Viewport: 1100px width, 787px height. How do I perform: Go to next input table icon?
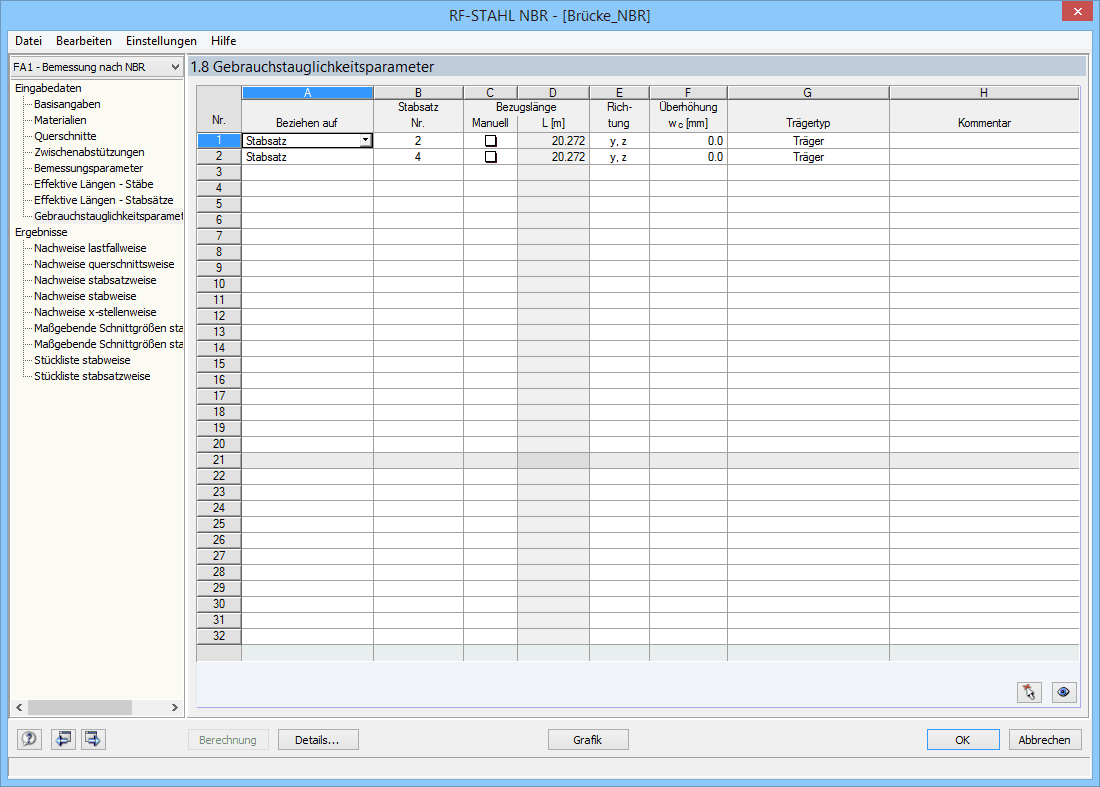(x=93, y=739)
